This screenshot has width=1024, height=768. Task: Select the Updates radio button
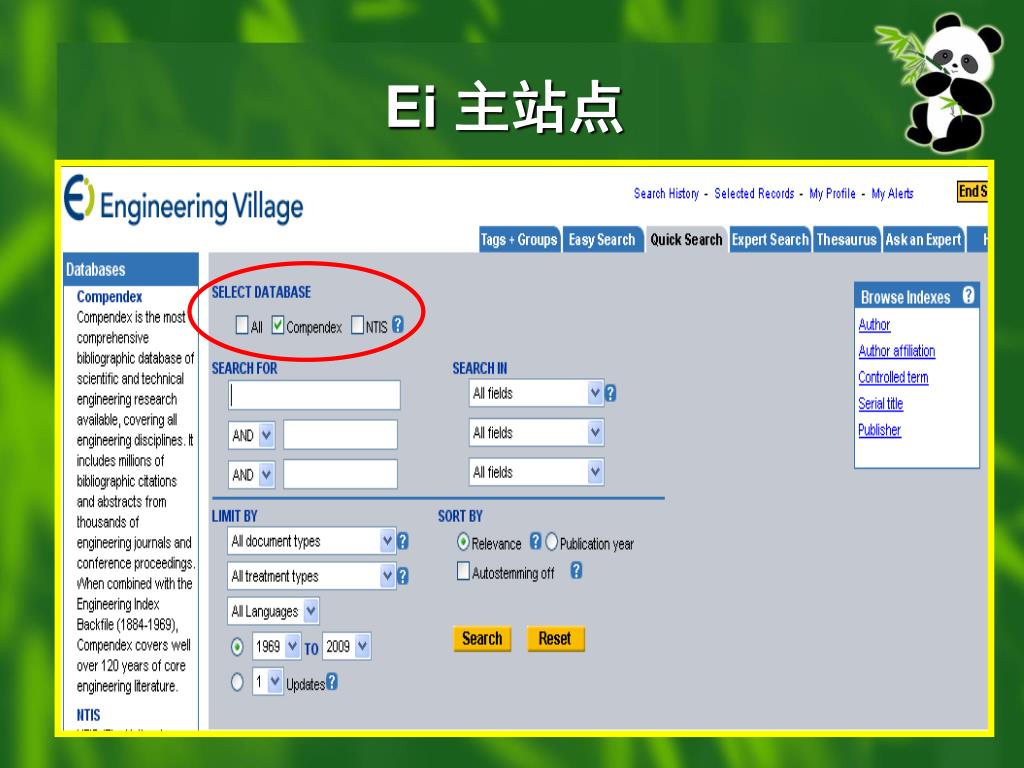(x=237, y=682)
